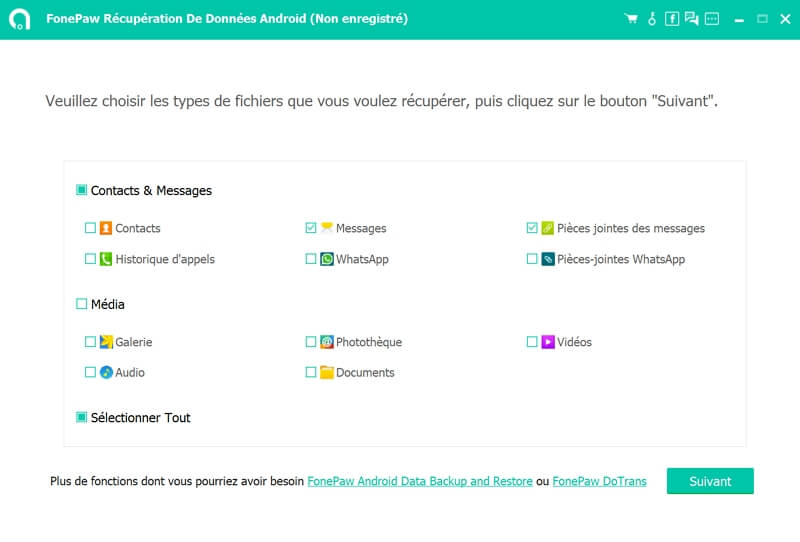Open the shopping cart purchase icon
Image resolution: width=800 pixels, height=542 pixels.
click(631, 19)
